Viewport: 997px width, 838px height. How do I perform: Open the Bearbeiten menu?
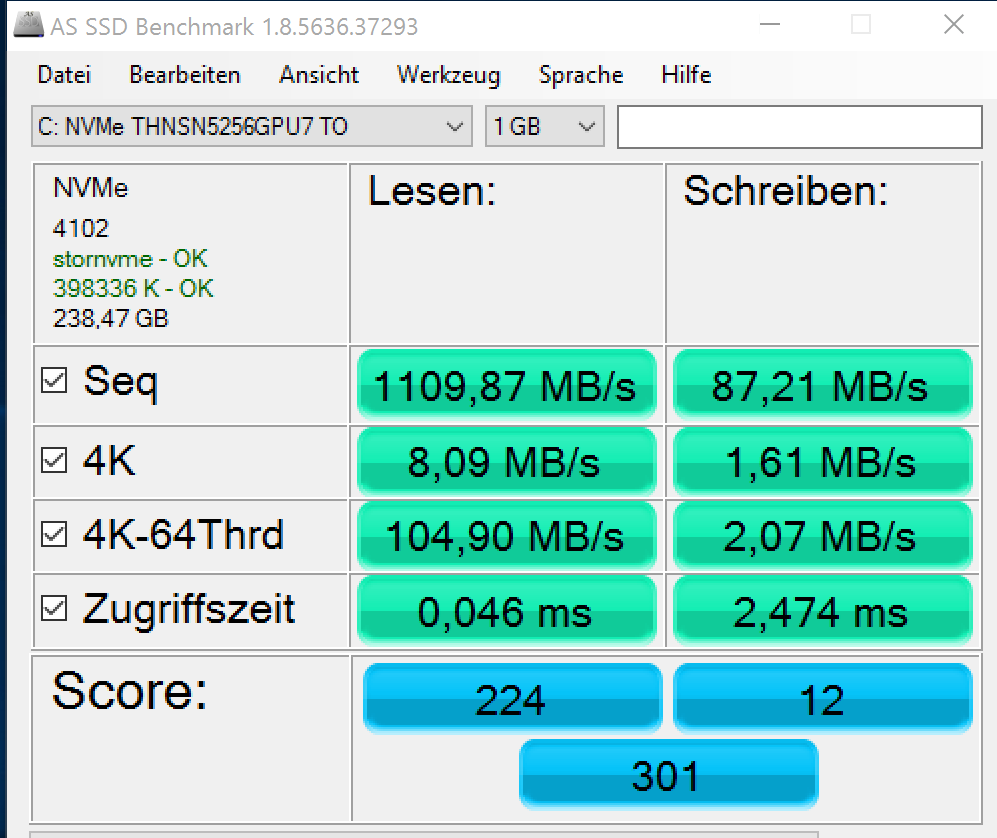(185, 75)
